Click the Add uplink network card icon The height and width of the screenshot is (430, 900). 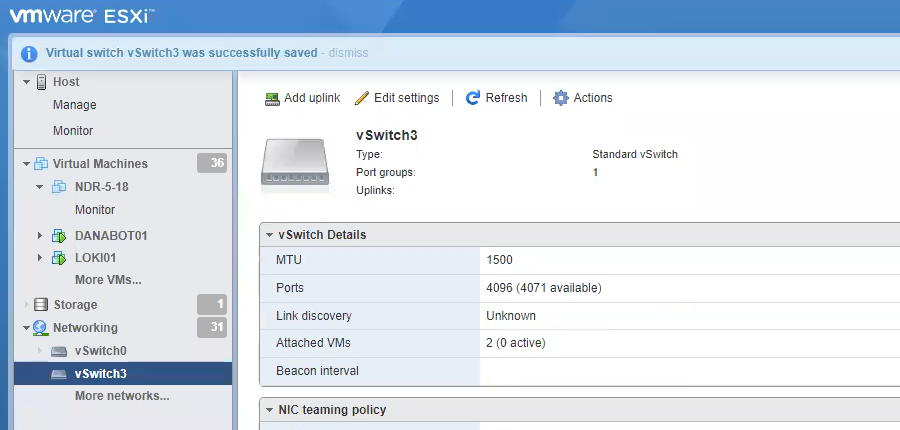pyautogui.click(x=272, y=98)
